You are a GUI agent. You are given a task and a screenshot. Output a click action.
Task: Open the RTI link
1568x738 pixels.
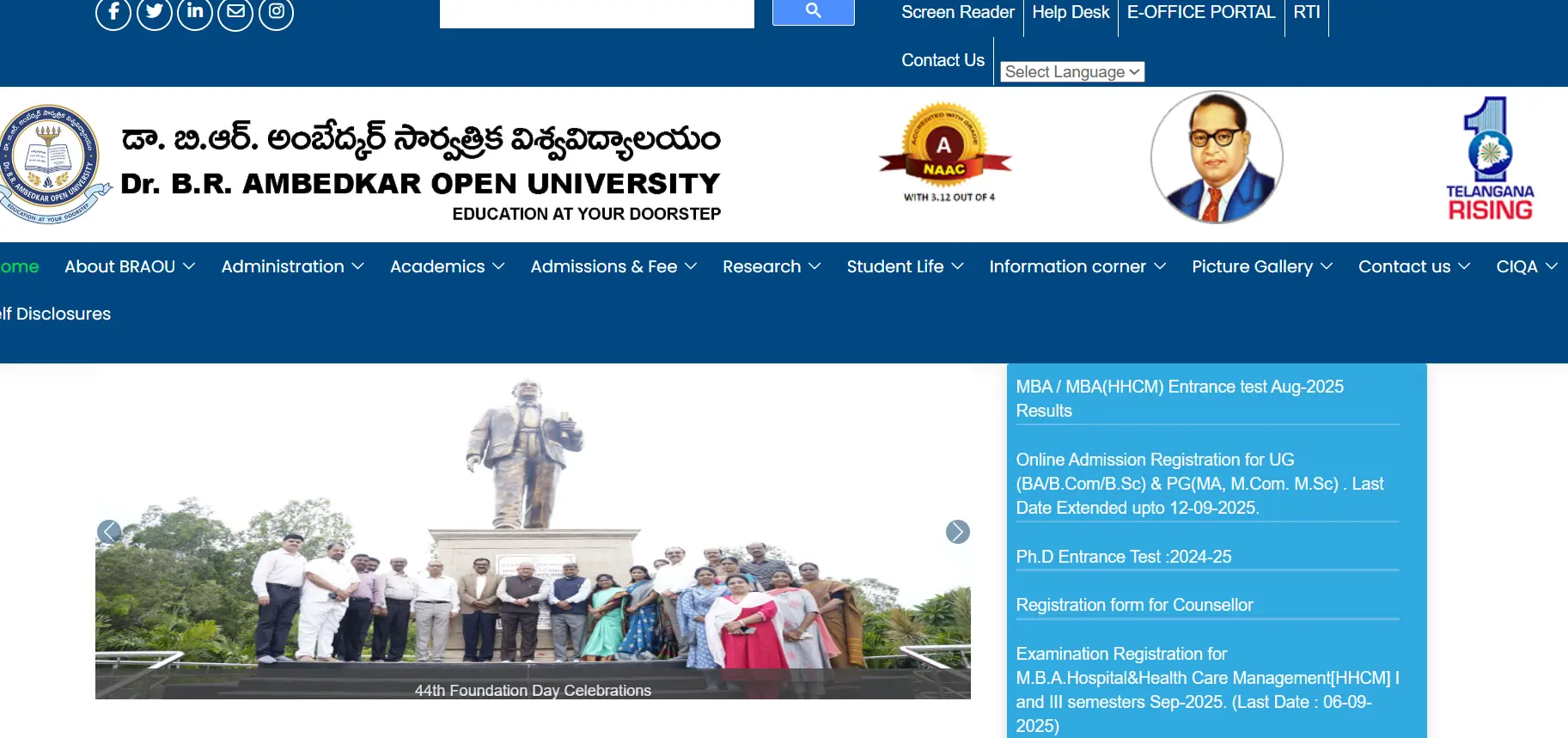pos(1307,12)
